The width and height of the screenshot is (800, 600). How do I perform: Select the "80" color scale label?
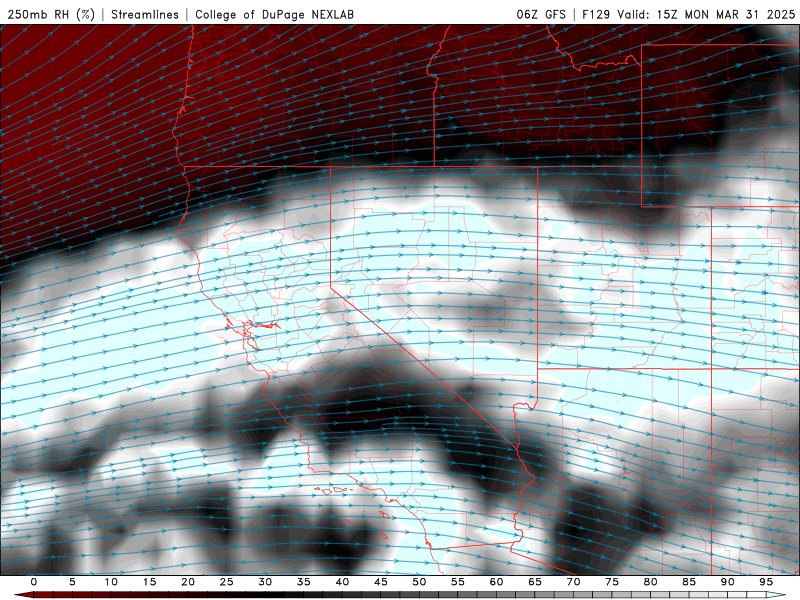pos(650,582)
